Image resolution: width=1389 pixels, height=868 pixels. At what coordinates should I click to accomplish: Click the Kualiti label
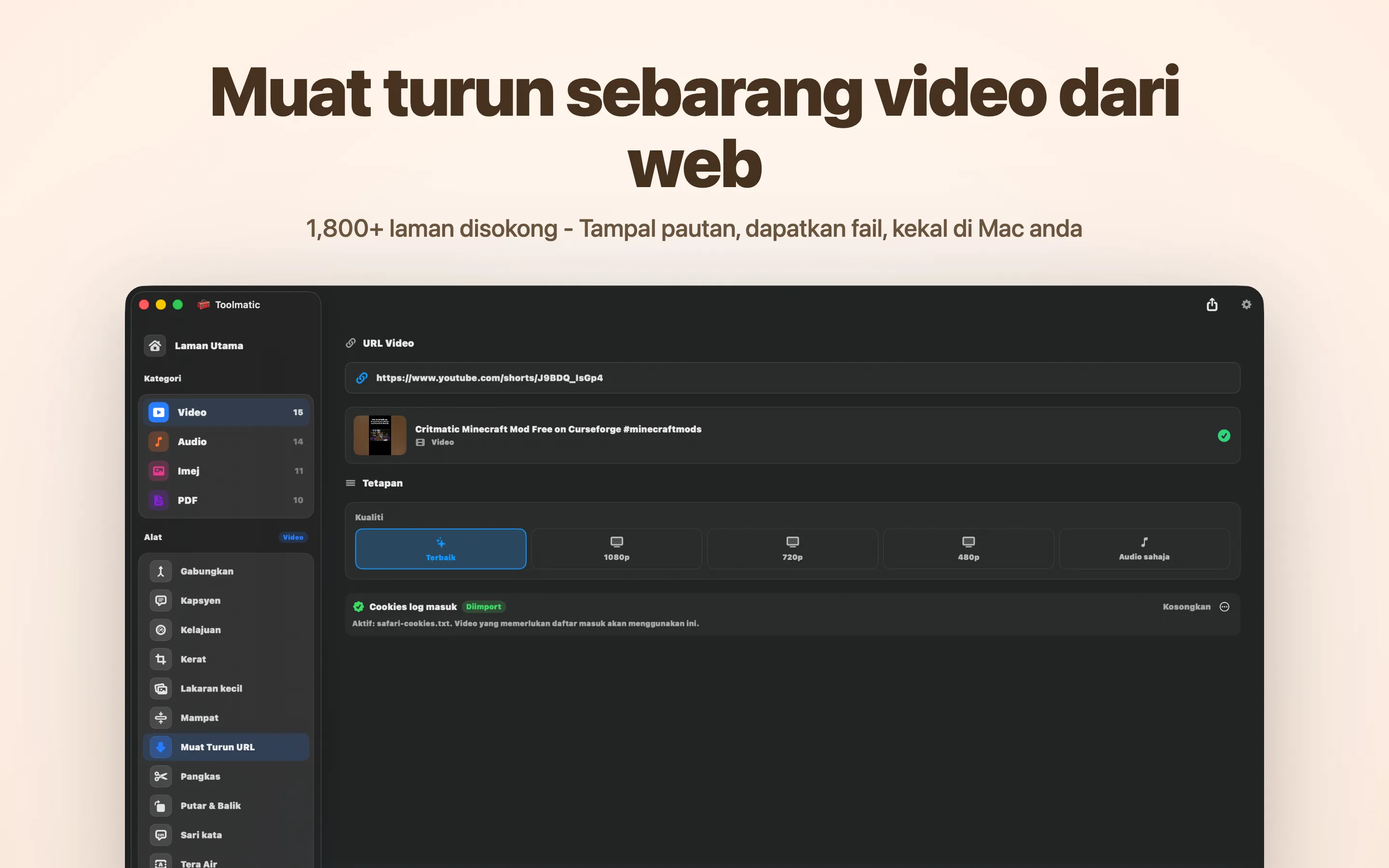tap(369, 517)
